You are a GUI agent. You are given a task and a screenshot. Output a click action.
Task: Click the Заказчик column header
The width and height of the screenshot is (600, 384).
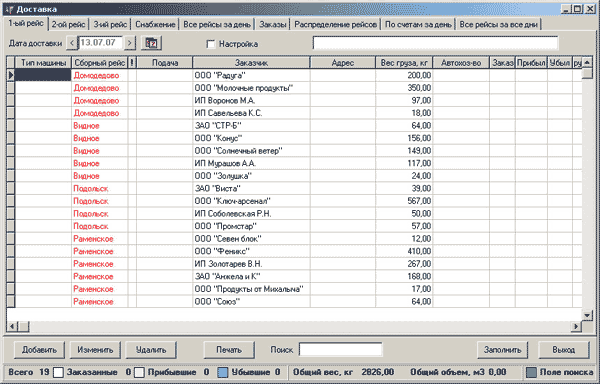click(x=251, y=62)
